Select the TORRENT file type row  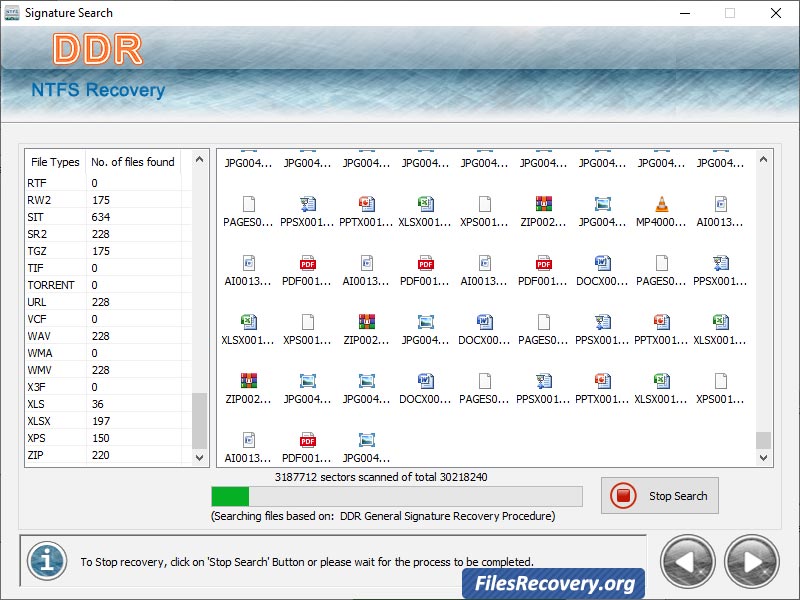coord(109,285)
